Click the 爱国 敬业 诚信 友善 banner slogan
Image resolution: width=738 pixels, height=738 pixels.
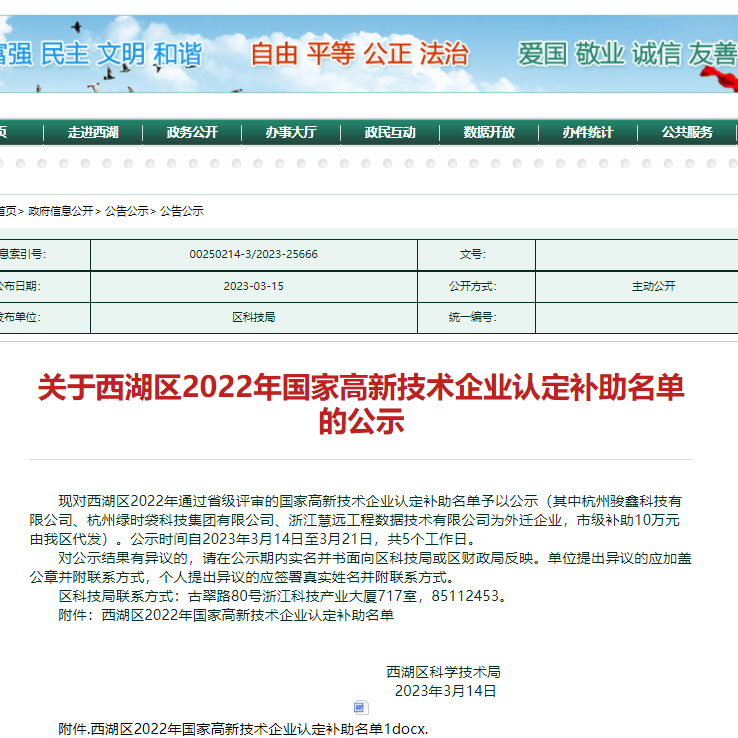(x=627, y=53)
